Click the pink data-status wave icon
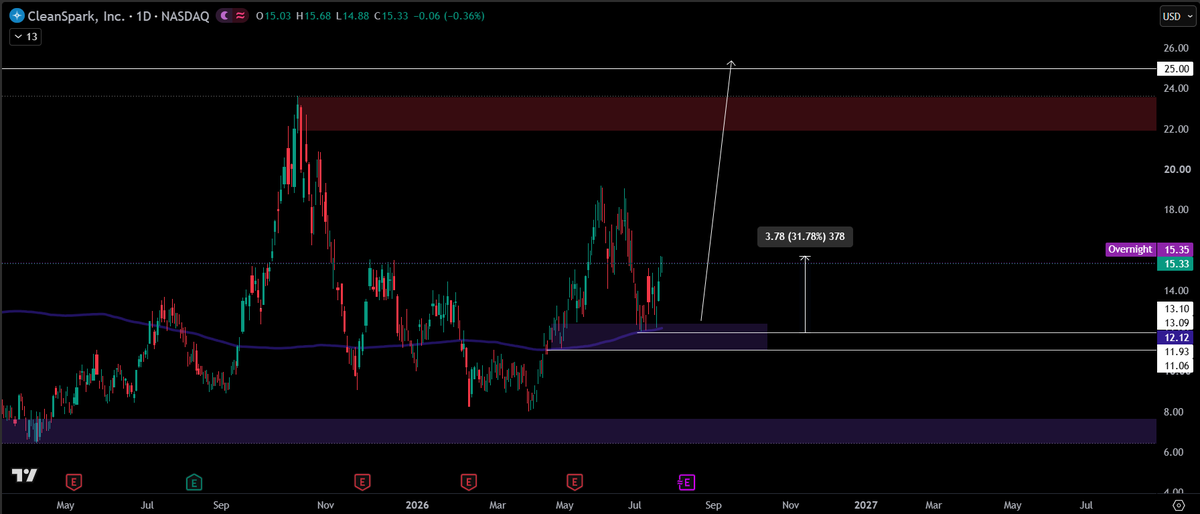The image size is (1200, 514). point(242,16)
